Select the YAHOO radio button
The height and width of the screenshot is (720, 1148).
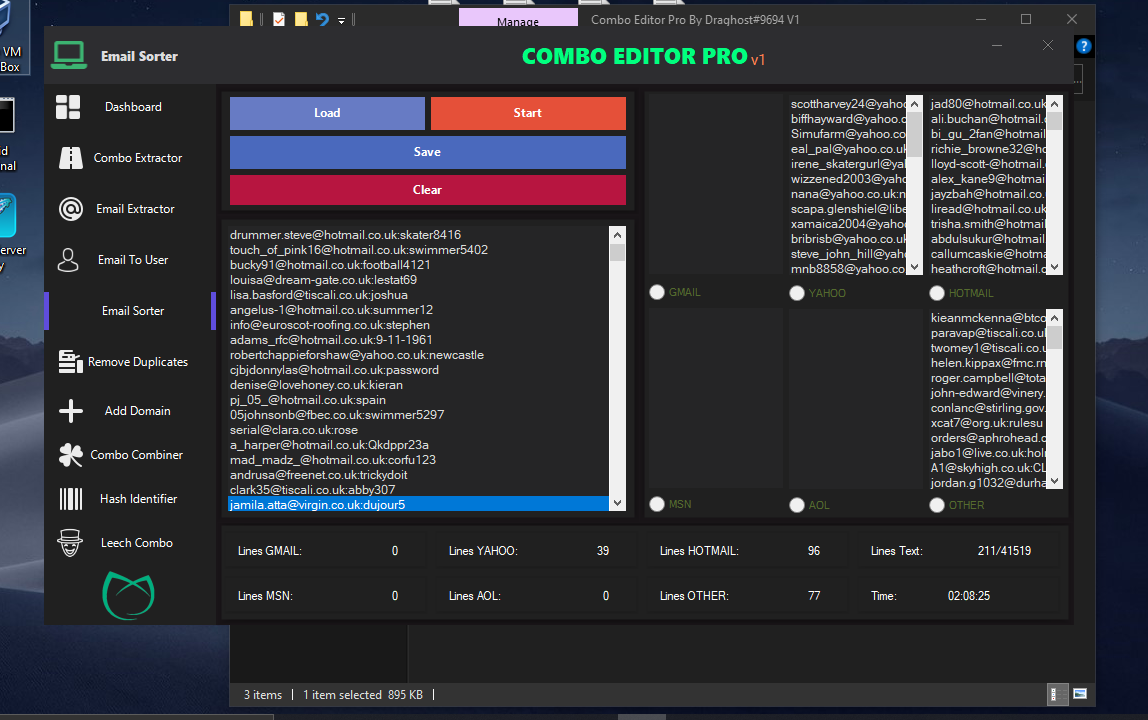[x=797, y=293]
